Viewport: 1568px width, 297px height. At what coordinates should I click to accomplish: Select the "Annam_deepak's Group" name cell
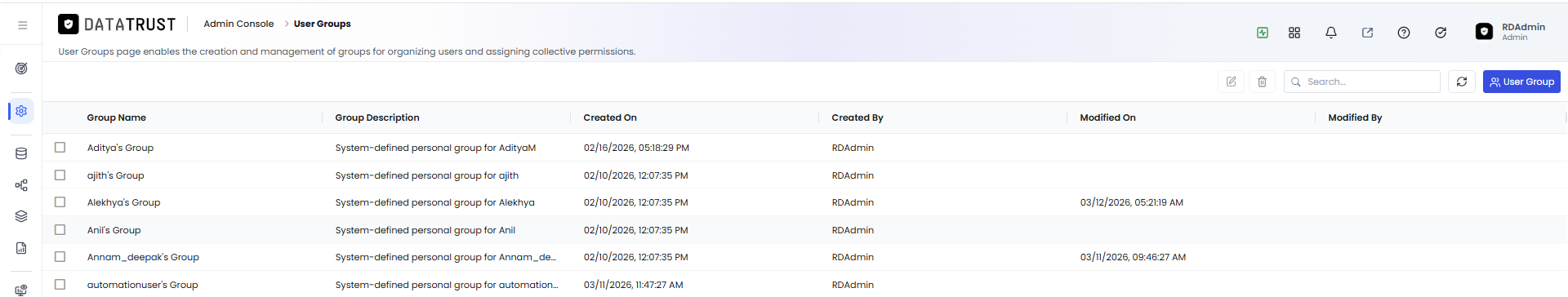click(143, 257)
